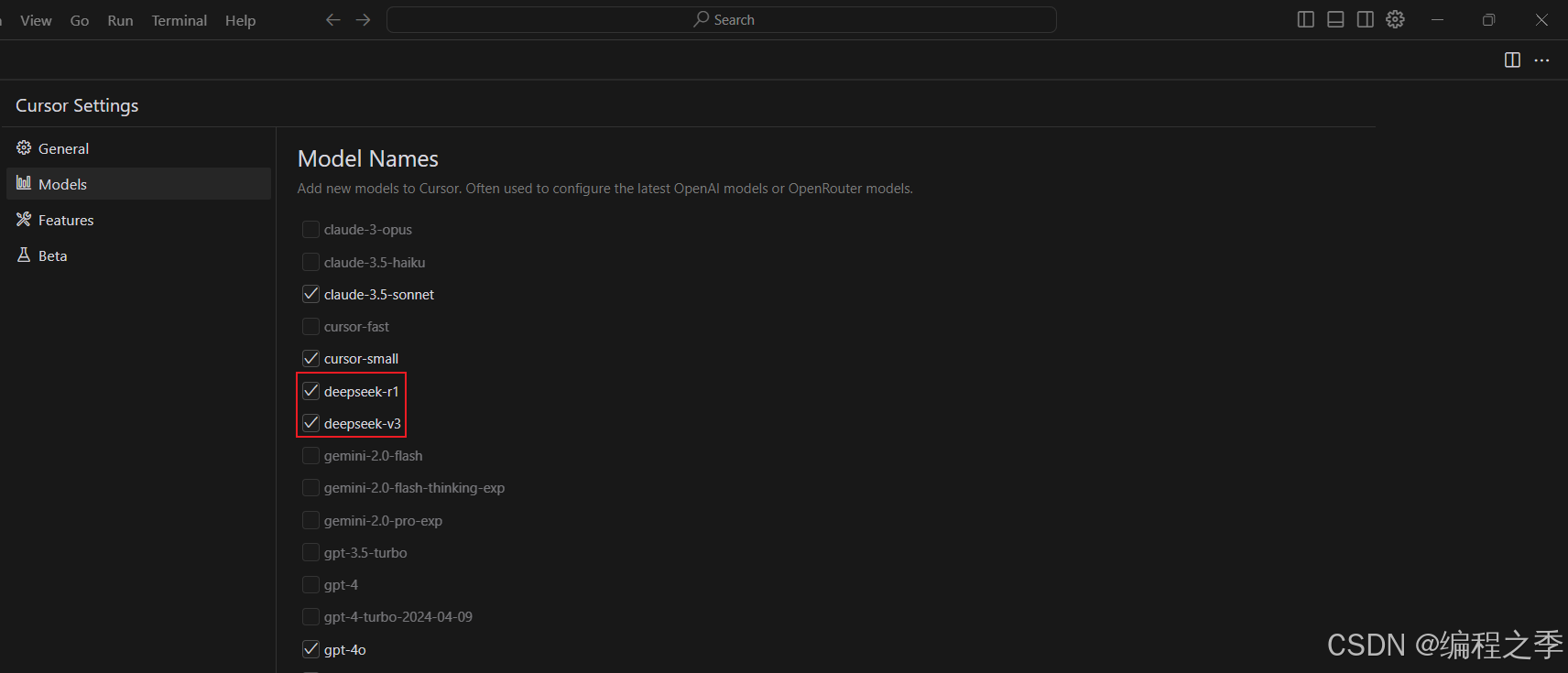Select the General settings tab
This screenshot has height=673, width=1568.
coord(138,148)
